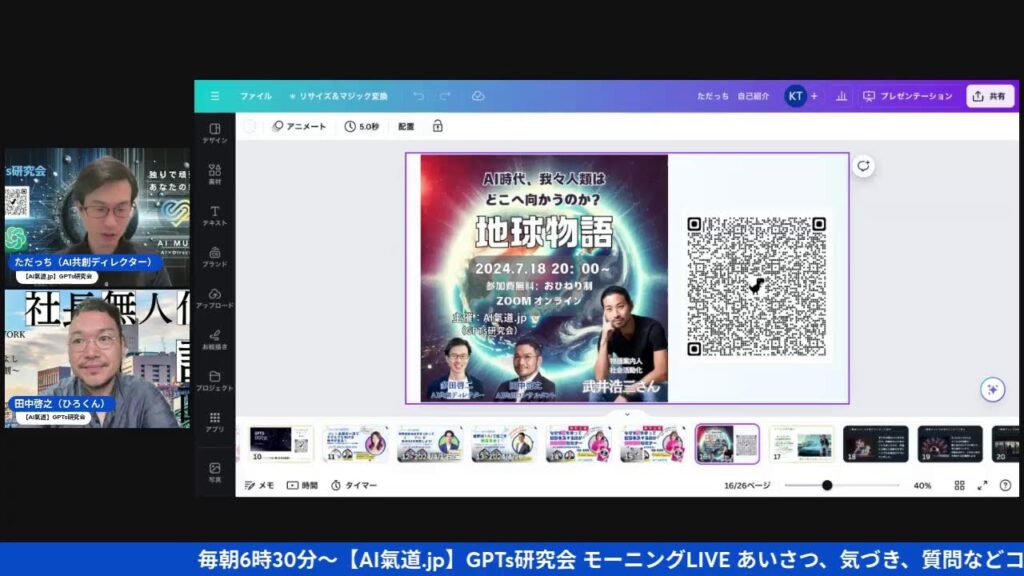Screen dimensions: 1024x576
Task: Open the アプリ (Apps) panel
Action: tap(214, 422)
